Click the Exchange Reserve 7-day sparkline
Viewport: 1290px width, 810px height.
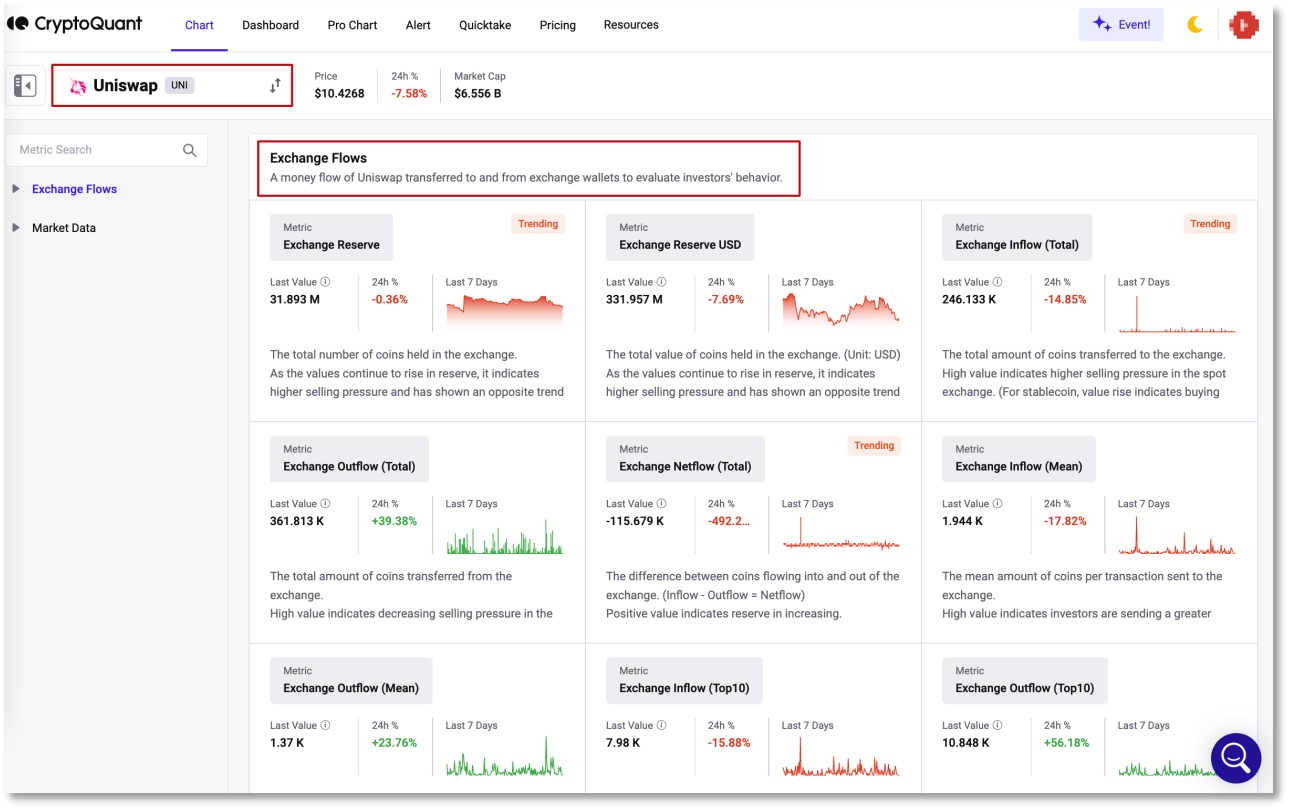[505, 312]
